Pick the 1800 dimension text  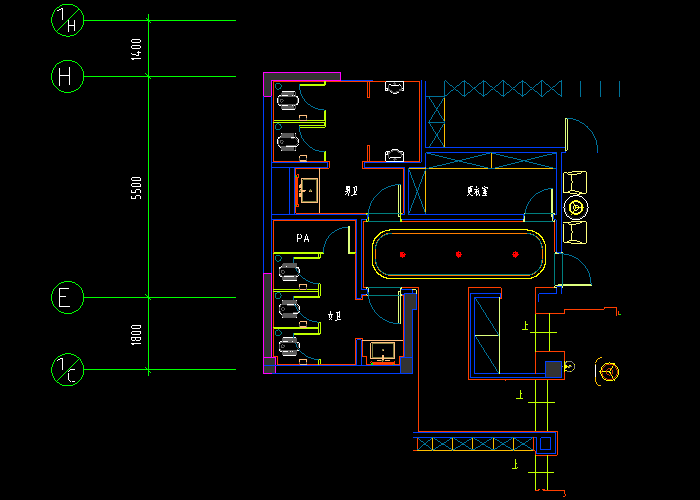pos(137,335)
